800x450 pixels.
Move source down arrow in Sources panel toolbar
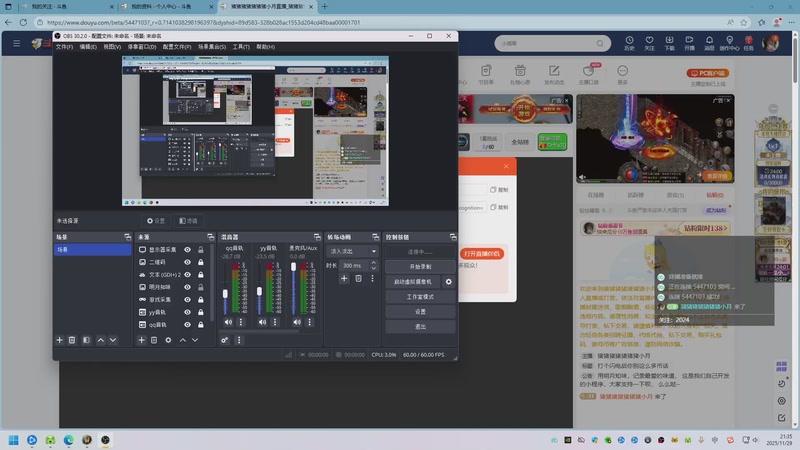(195, 340)
